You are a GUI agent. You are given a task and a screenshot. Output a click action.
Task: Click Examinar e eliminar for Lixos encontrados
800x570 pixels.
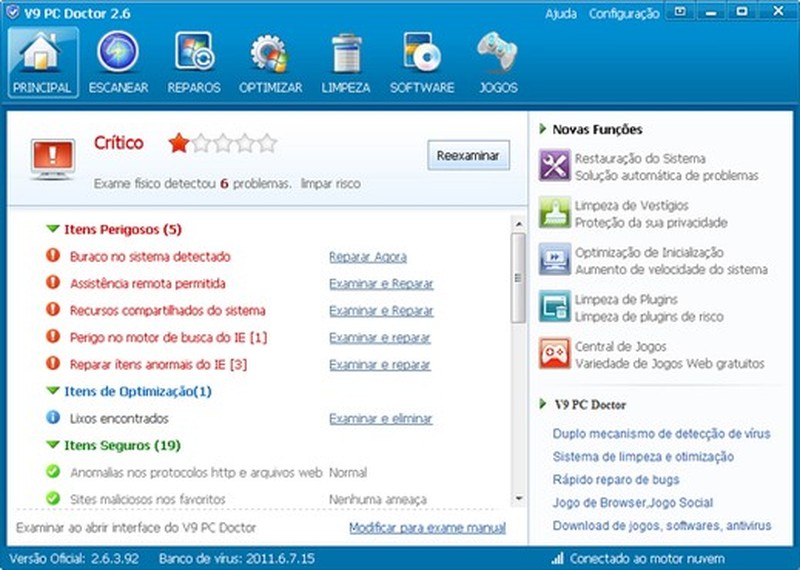pos(381,418)
